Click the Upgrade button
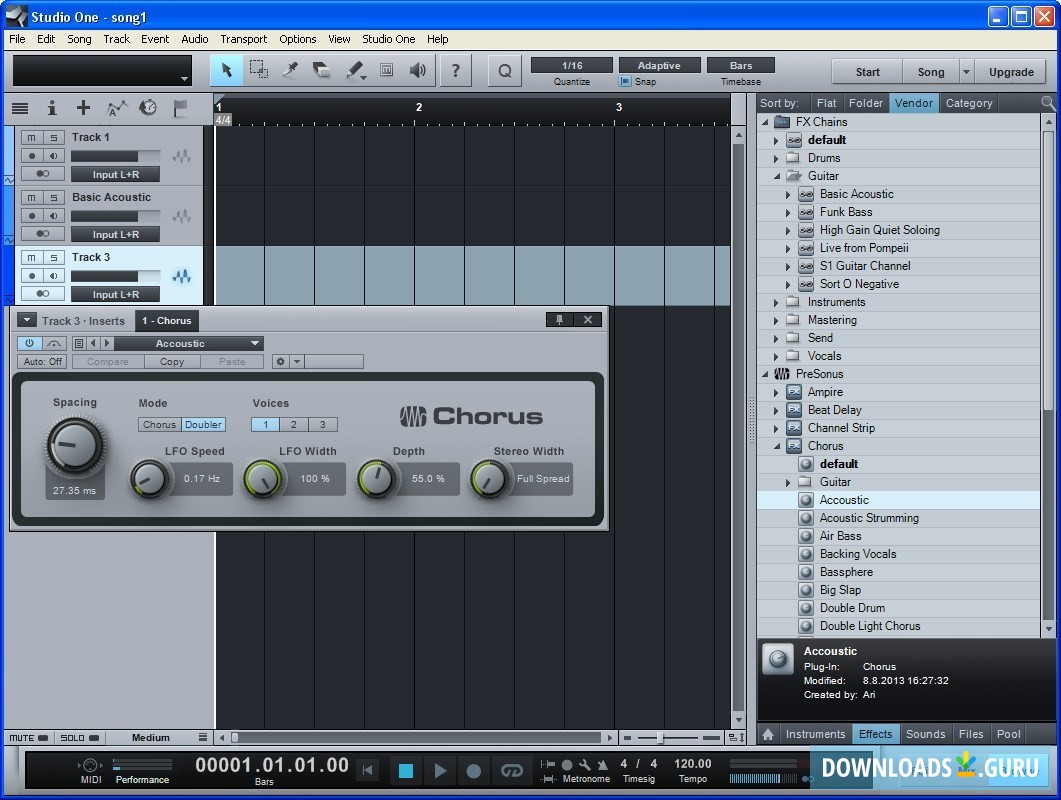 [x=1011, y=71]
